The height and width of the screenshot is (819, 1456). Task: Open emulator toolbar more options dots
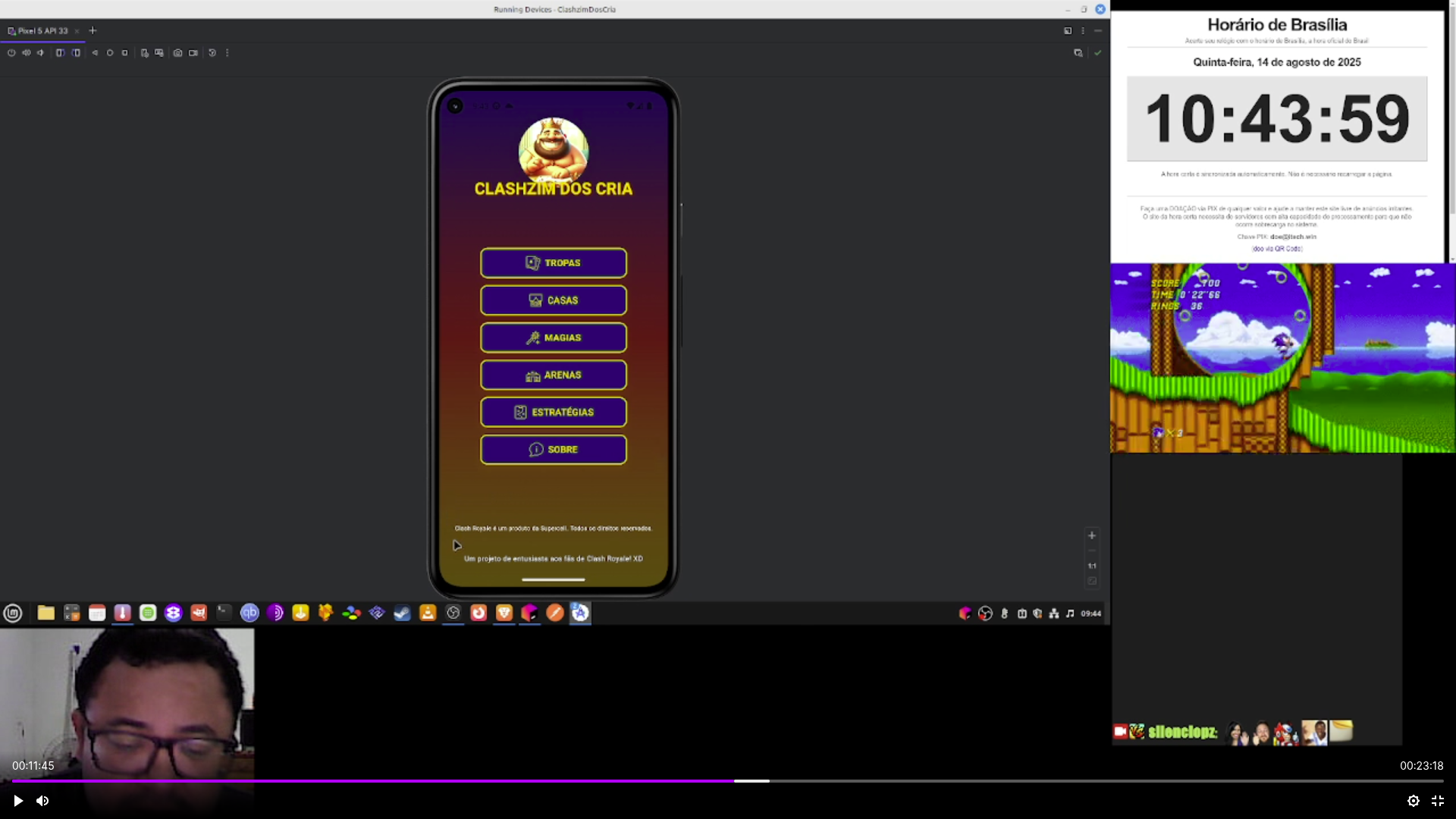227,53
